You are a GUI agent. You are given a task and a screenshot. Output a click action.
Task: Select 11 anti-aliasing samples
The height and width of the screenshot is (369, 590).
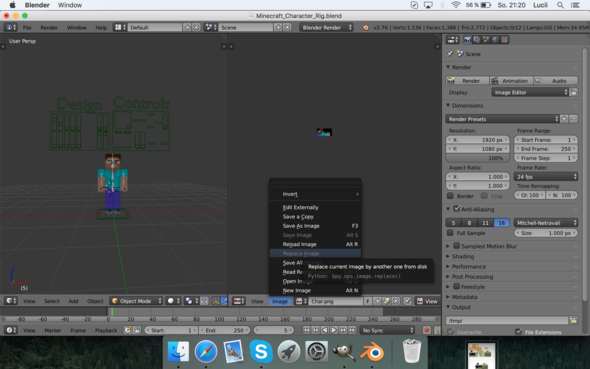485,223
